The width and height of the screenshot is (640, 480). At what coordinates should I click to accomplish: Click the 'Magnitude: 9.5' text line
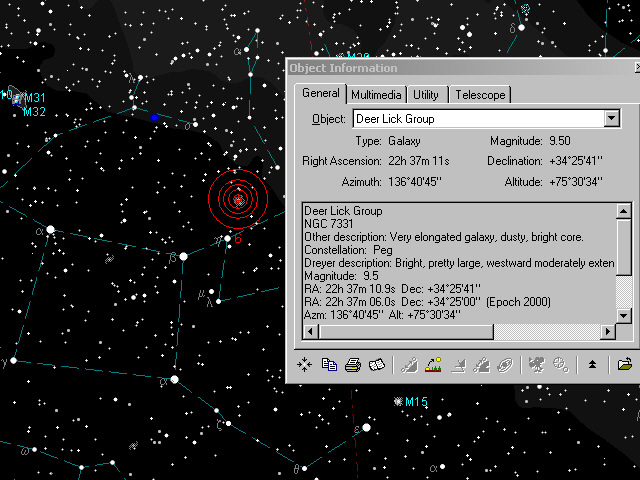[341, 276]
